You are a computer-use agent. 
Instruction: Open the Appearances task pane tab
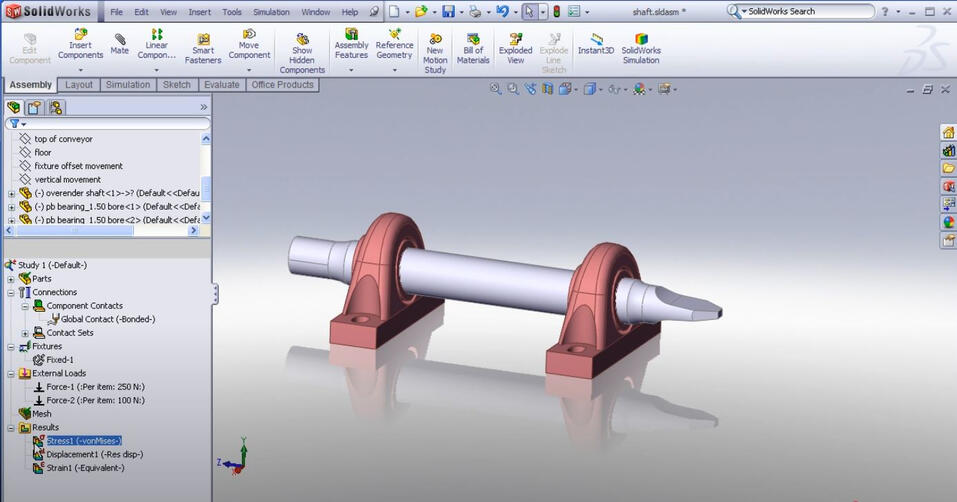click(x=948, y=222)
